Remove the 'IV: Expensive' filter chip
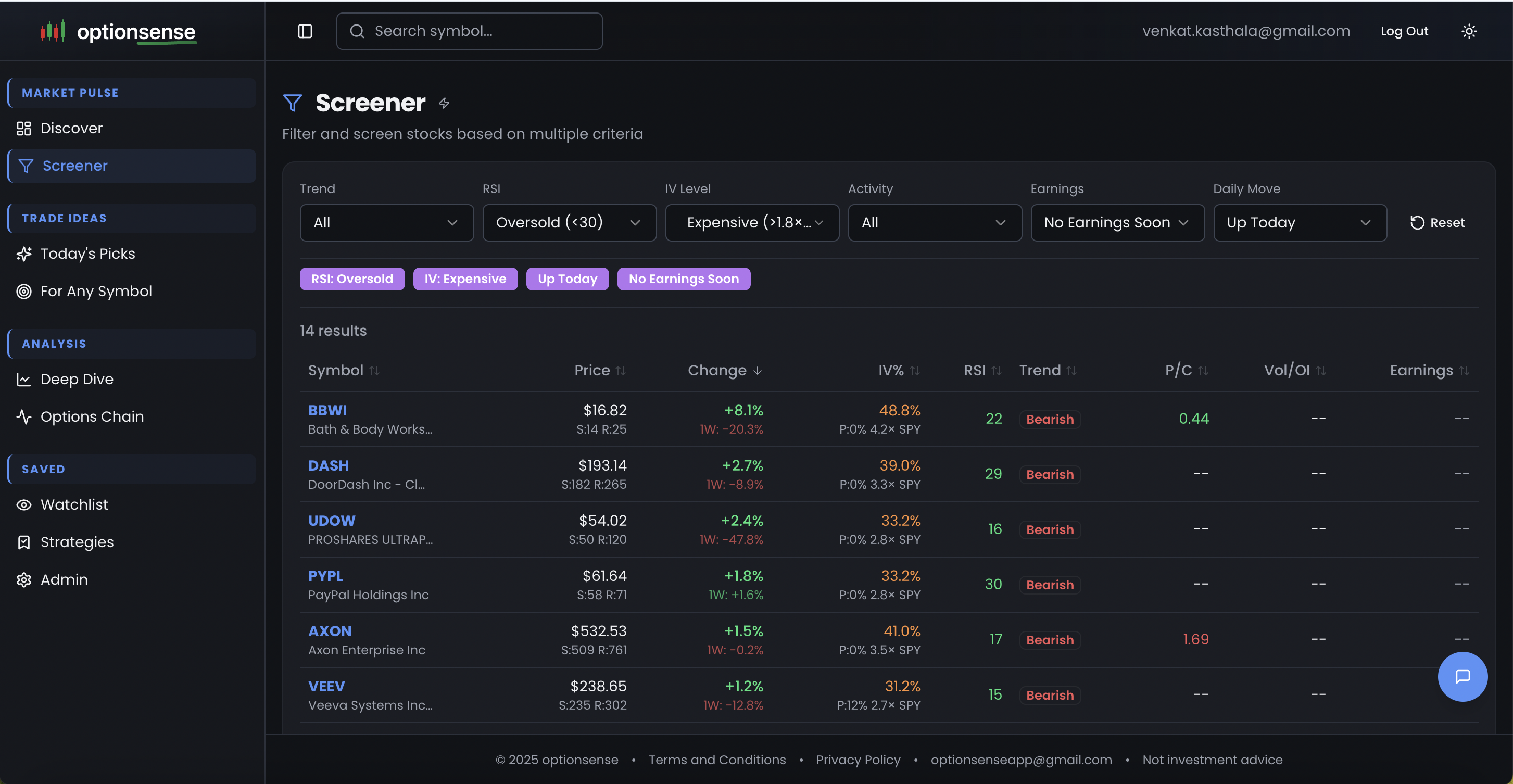1513x784 pixels. pyautogui.click(x=465, y=279)
